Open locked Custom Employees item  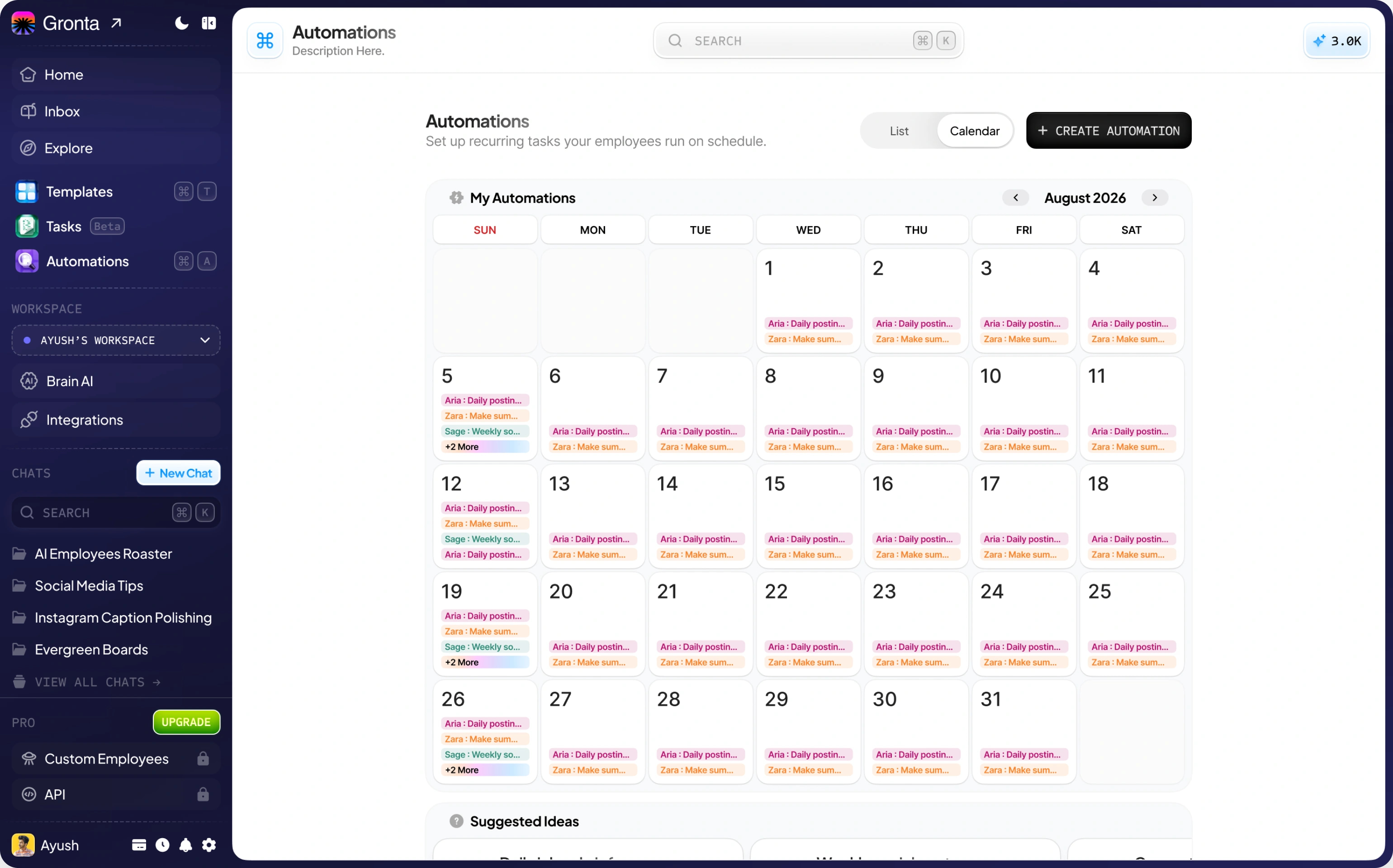coord(116,759)
